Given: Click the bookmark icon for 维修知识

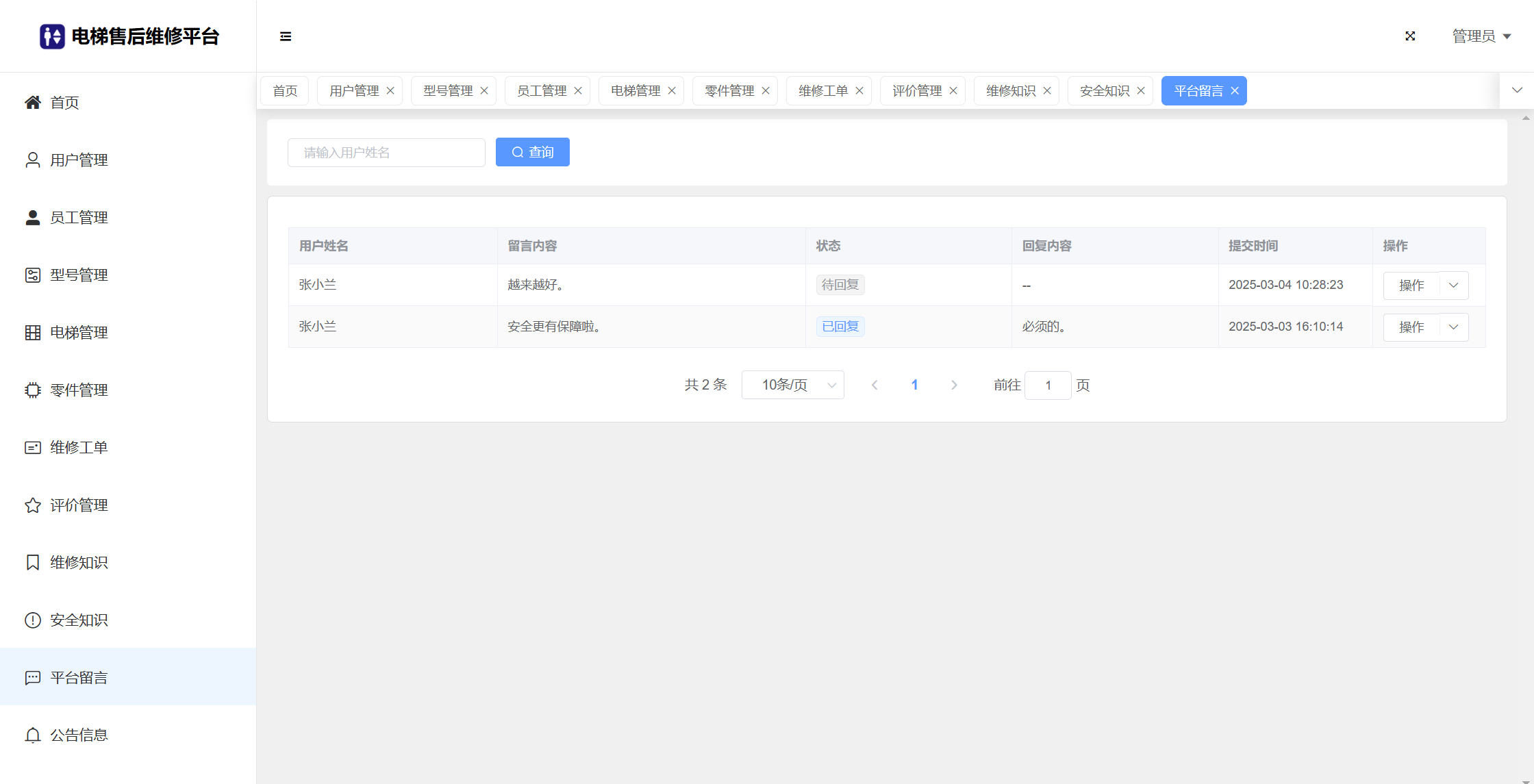Looking at the screenshot, I should [32, 563].
